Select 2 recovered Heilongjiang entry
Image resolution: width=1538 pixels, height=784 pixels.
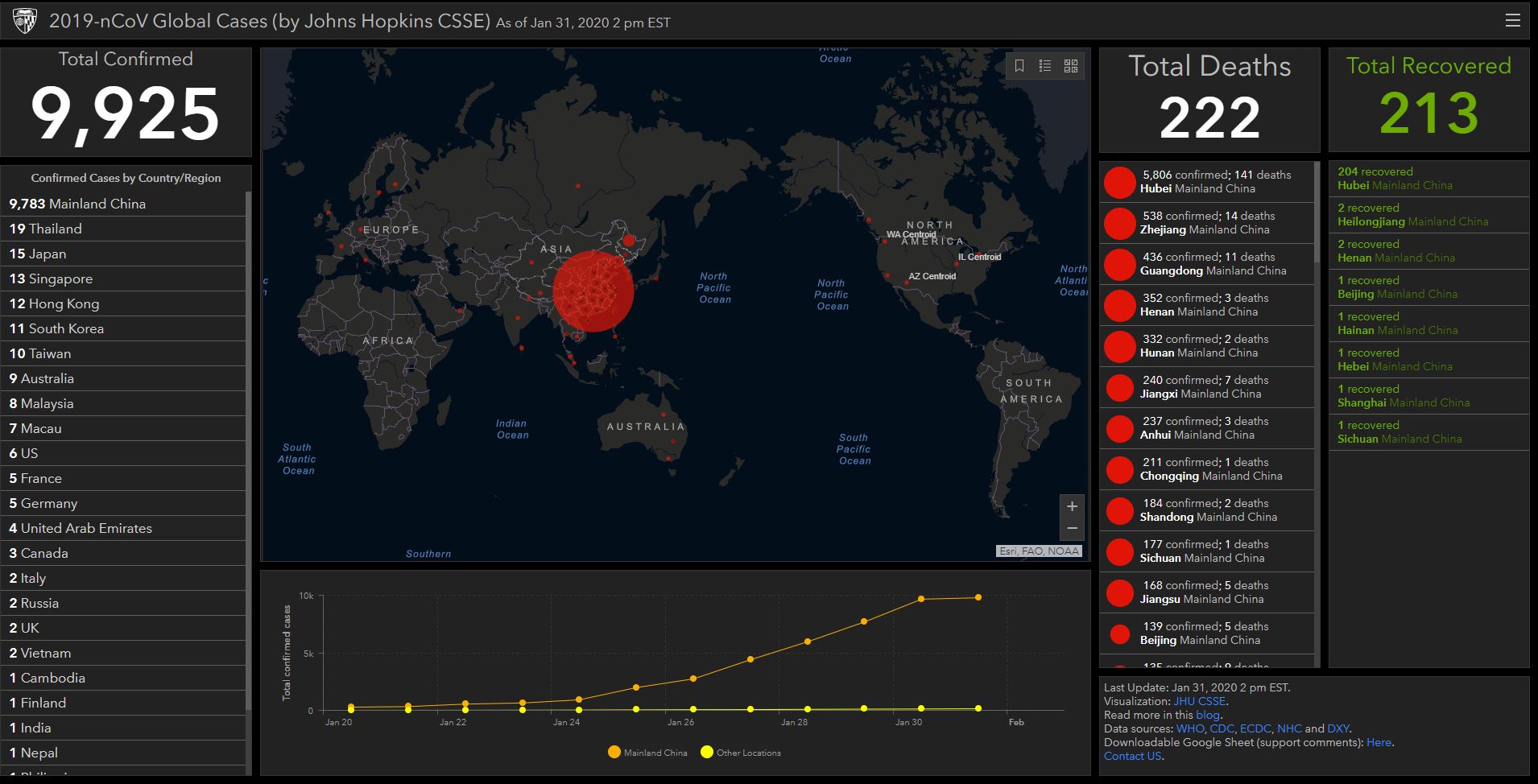tap(1428, 215)
